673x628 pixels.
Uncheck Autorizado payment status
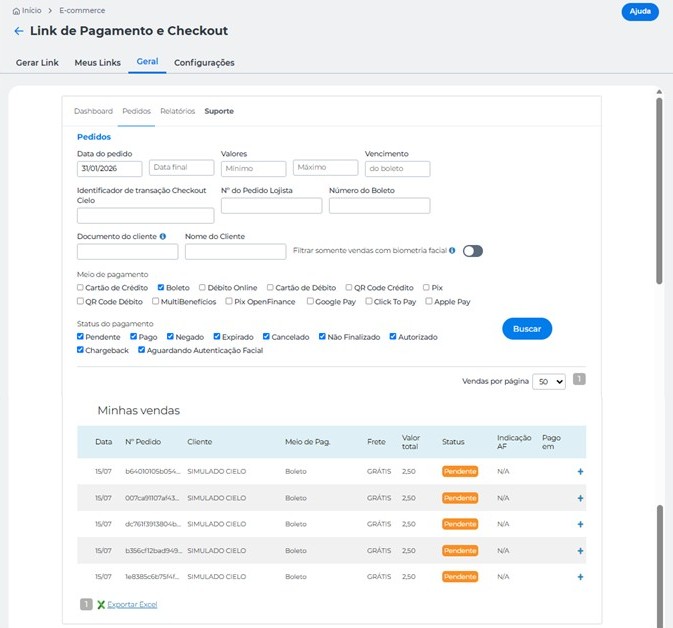pos(393,336)
